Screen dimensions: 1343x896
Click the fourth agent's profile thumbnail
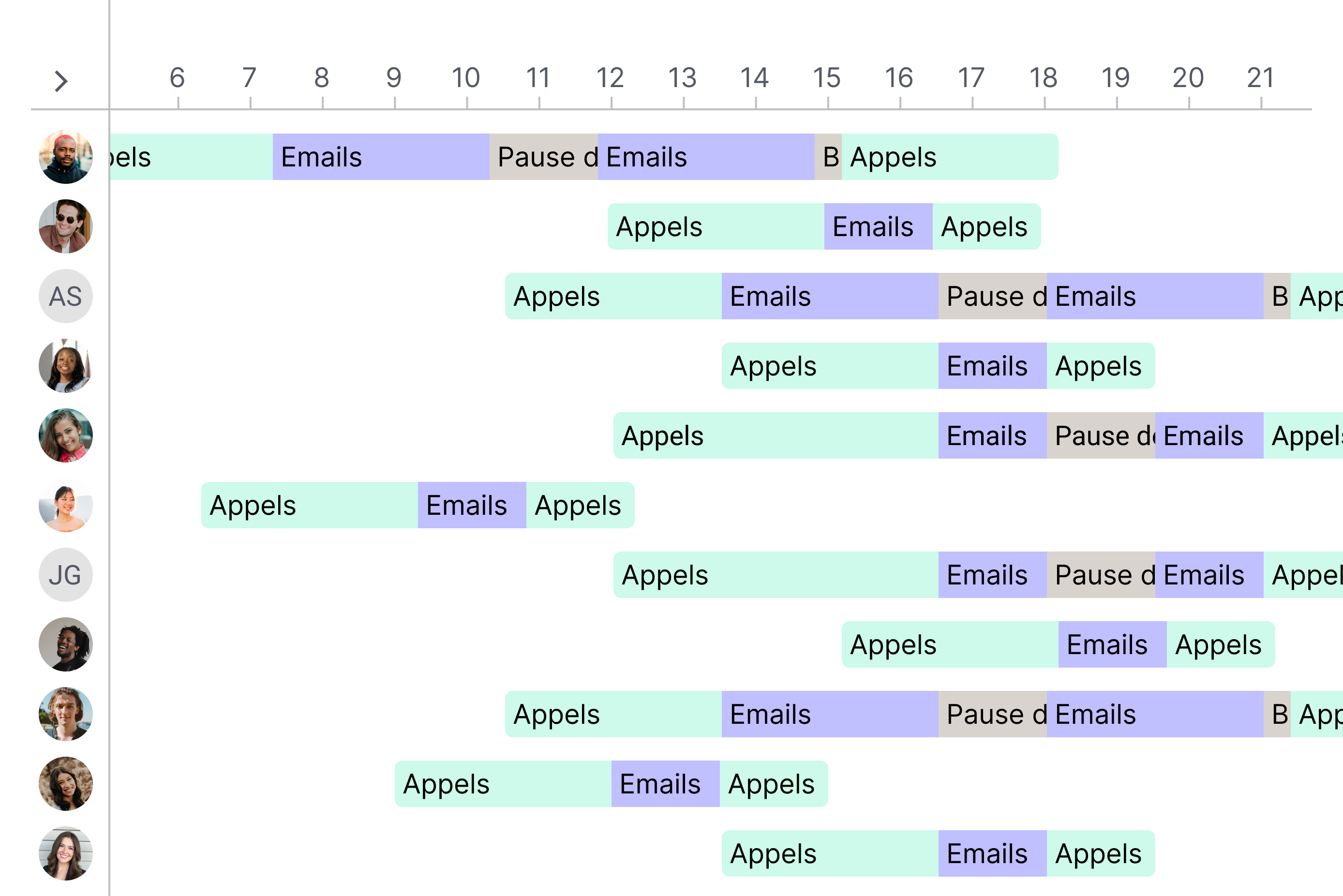click(x=63, y=365)
